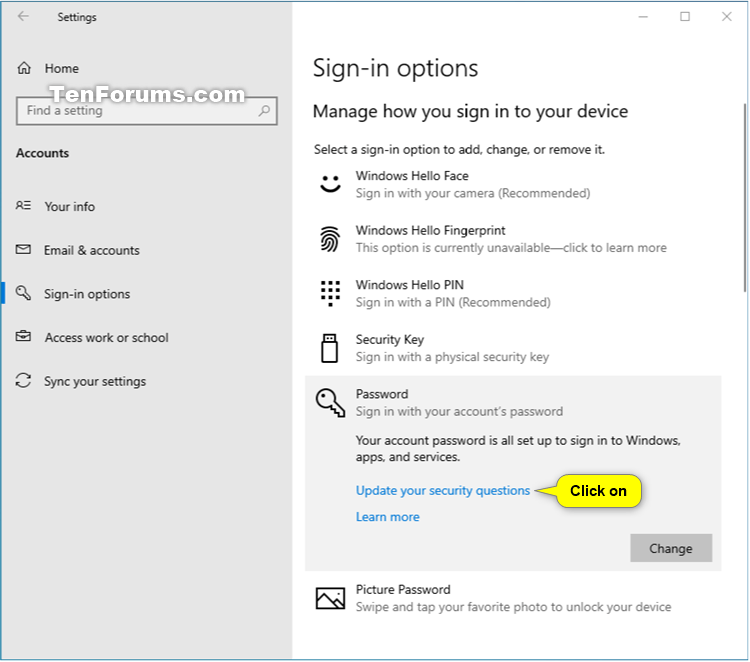Collapse the Password option
The height and width of the screenshot is (662, 750).
pos(513,403)
